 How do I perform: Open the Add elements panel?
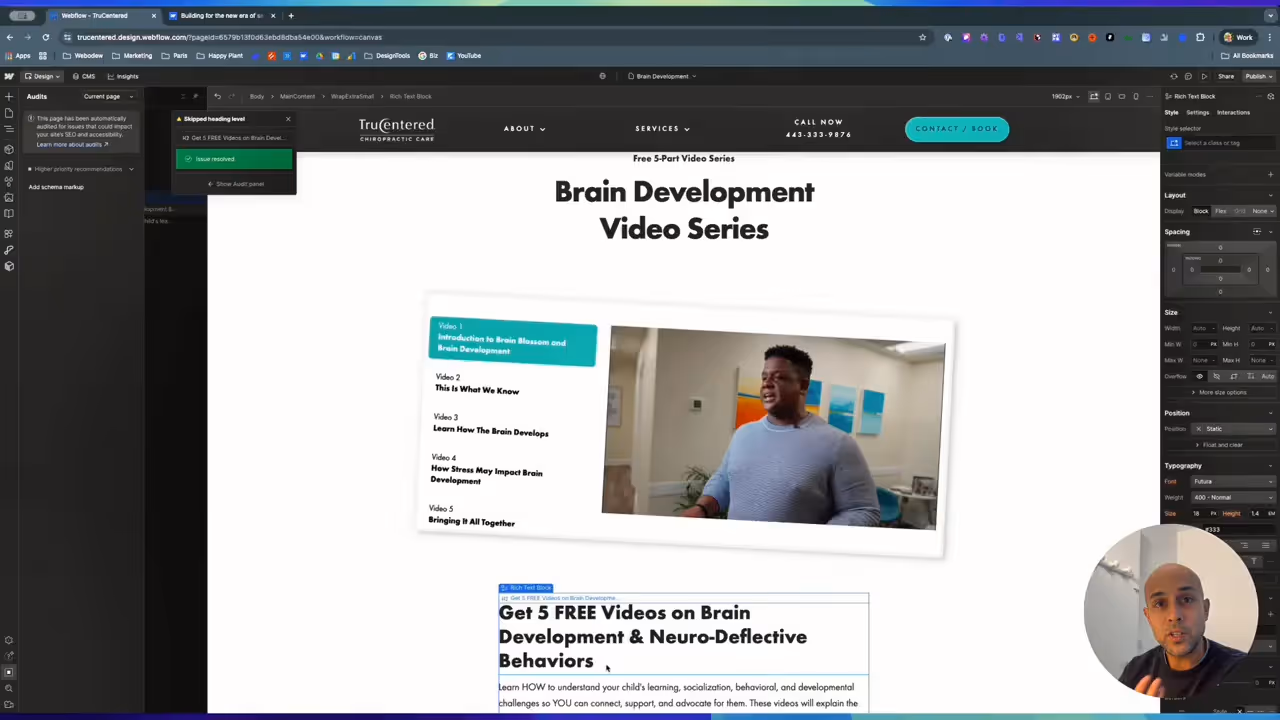[x=9, y=97]
